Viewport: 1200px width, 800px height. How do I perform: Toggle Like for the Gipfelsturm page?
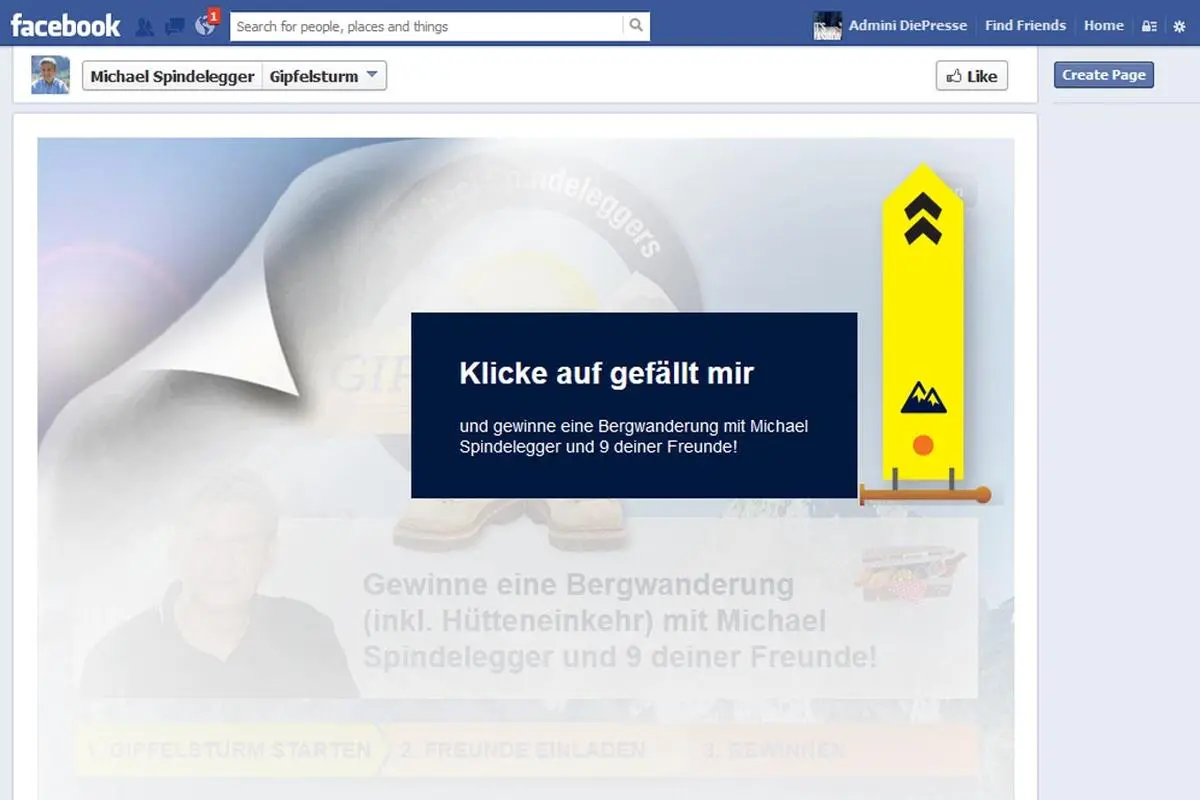[x=971, y=75]
